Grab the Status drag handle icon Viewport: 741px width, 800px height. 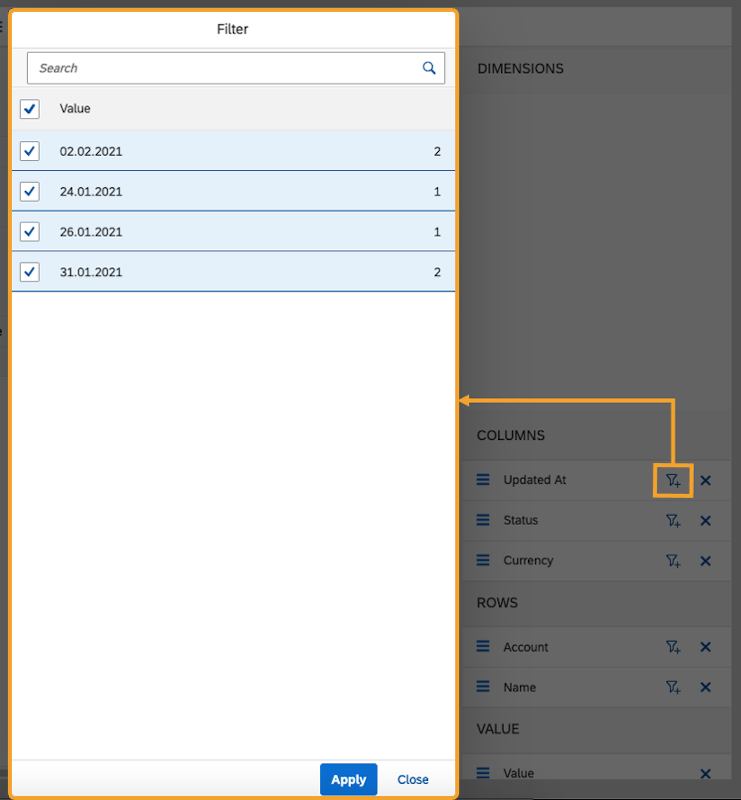483,521
